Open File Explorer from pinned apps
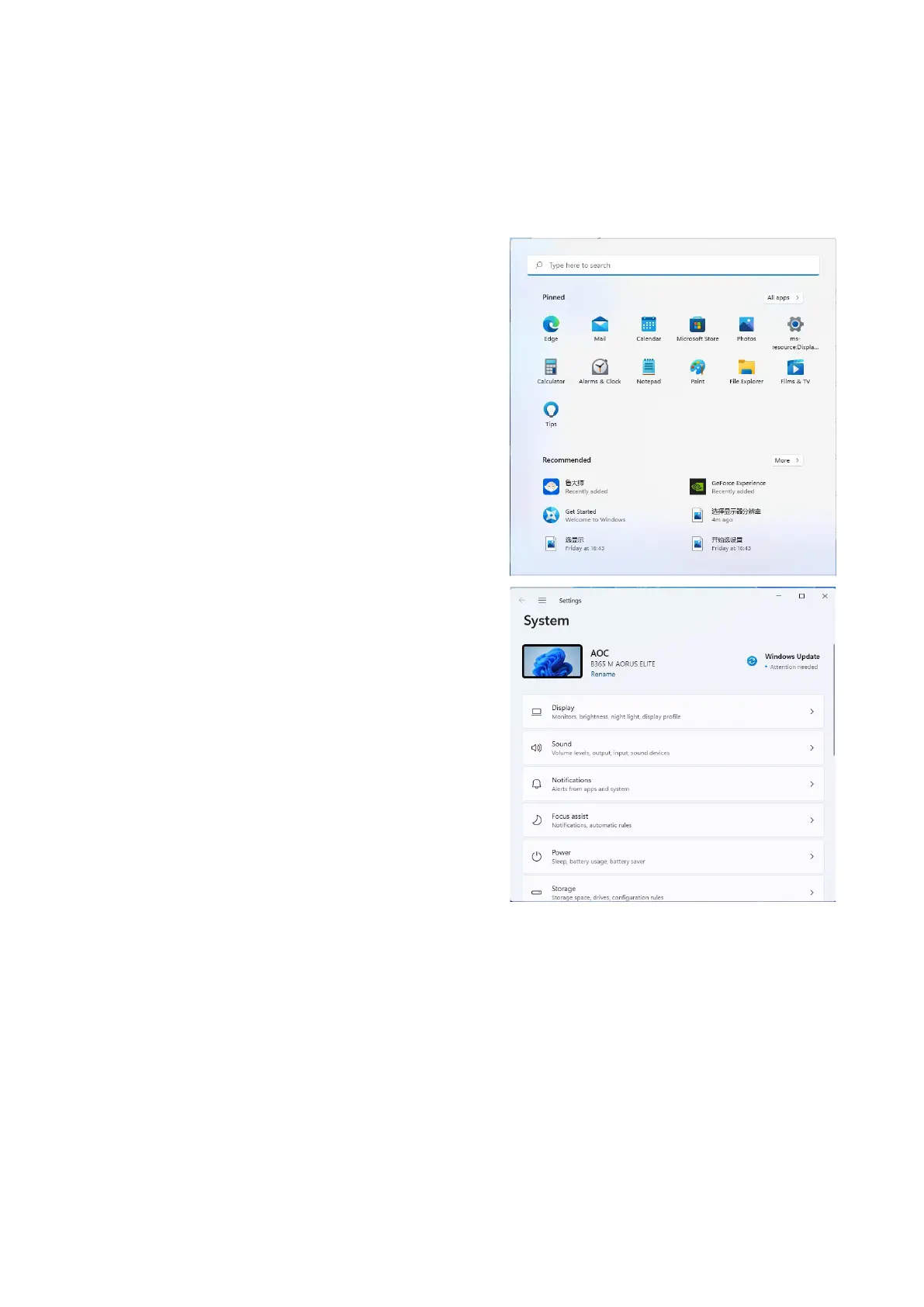 pyautogui.click(x=746, y=368)
